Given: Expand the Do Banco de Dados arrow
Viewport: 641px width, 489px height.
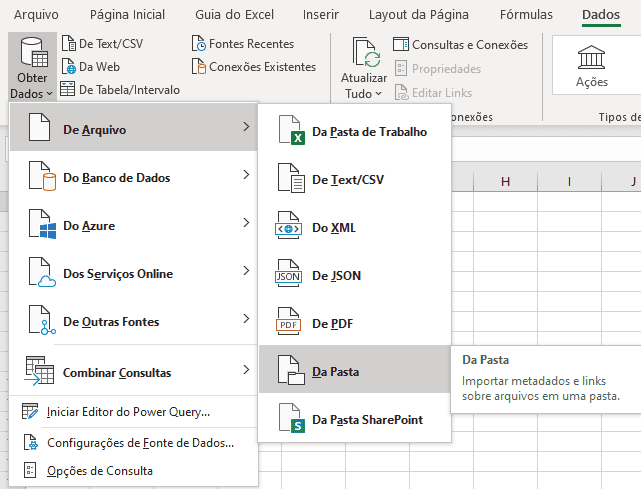Looking at the screenshot, I should pos(246,175).
